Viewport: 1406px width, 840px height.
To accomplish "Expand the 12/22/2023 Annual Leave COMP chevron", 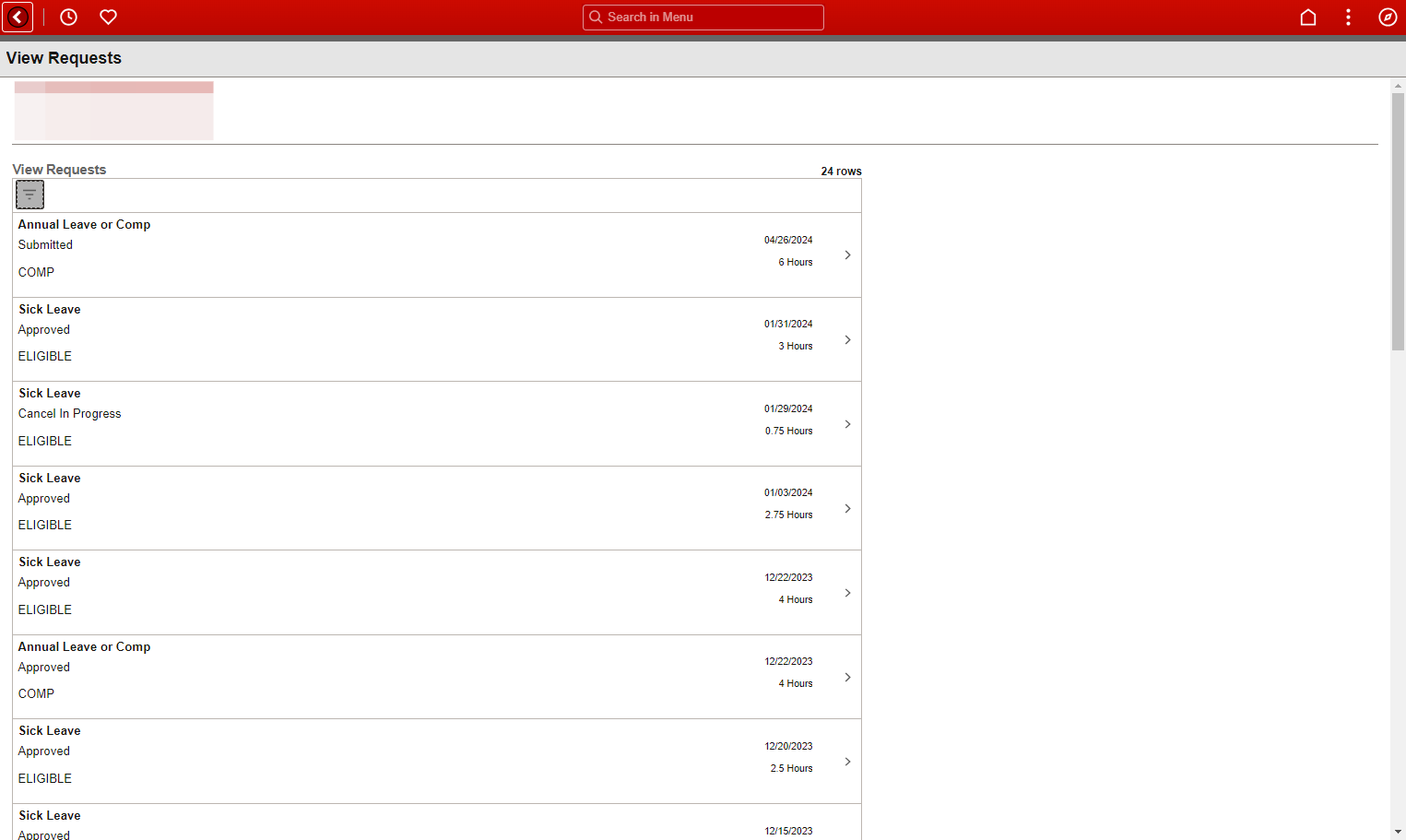I will point(847,677).
